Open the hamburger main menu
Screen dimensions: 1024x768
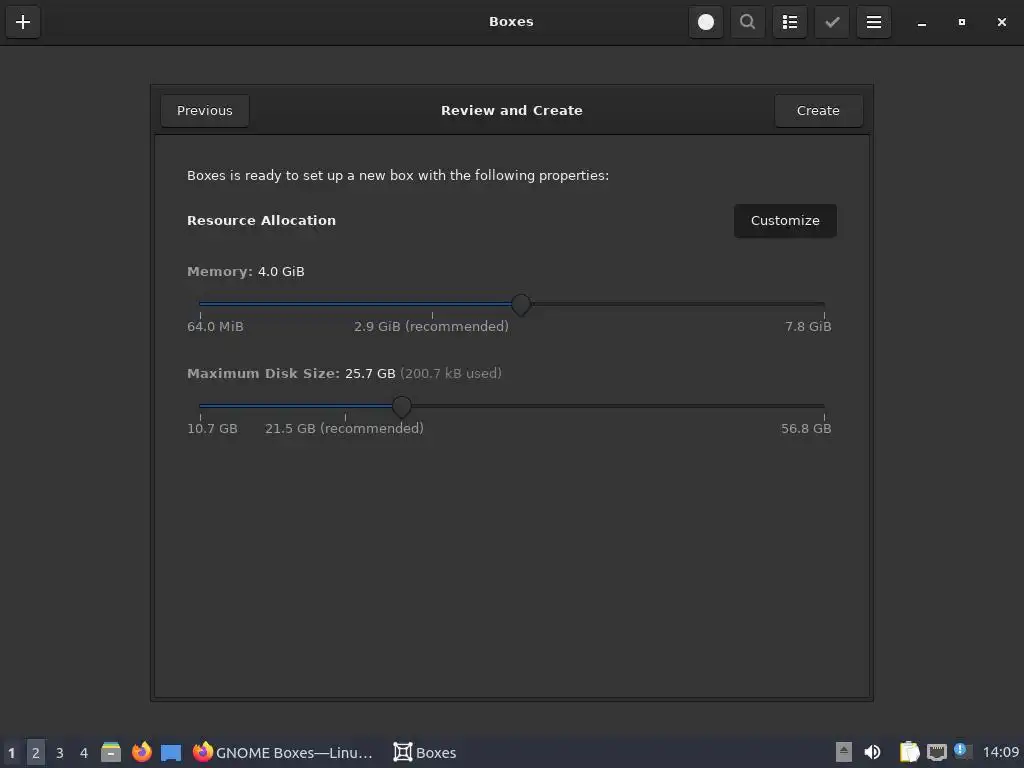click(x=874, y=22)
